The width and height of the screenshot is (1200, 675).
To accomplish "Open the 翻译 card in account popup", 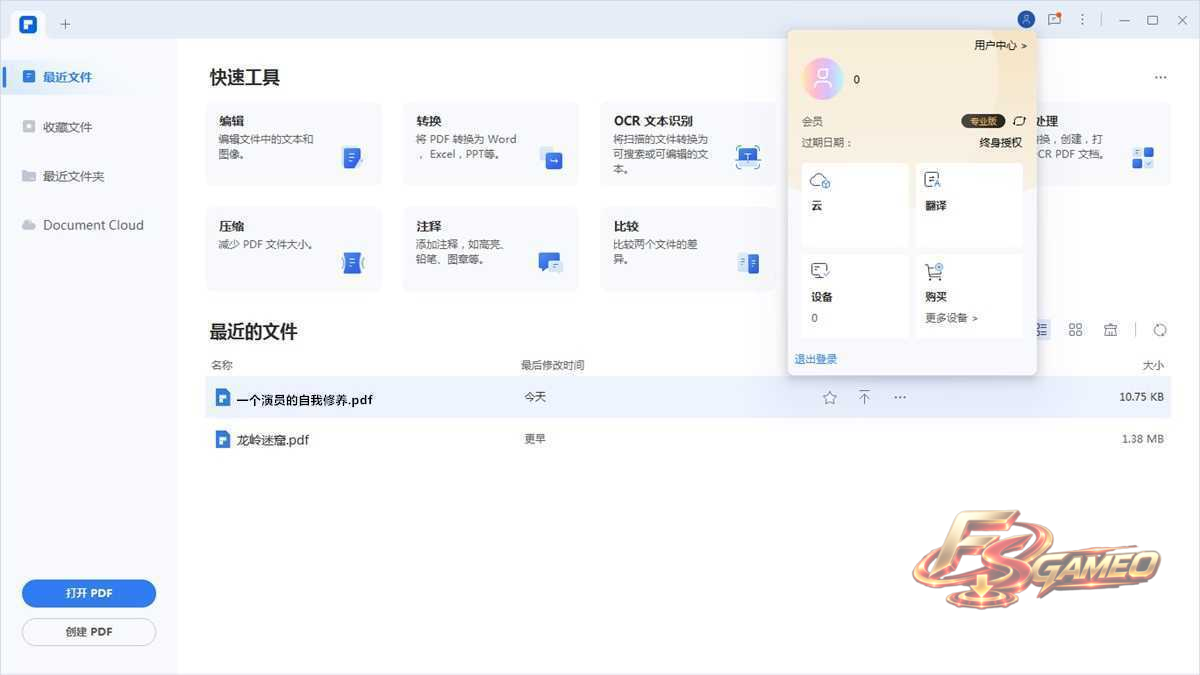I will (x=969, y=206).
